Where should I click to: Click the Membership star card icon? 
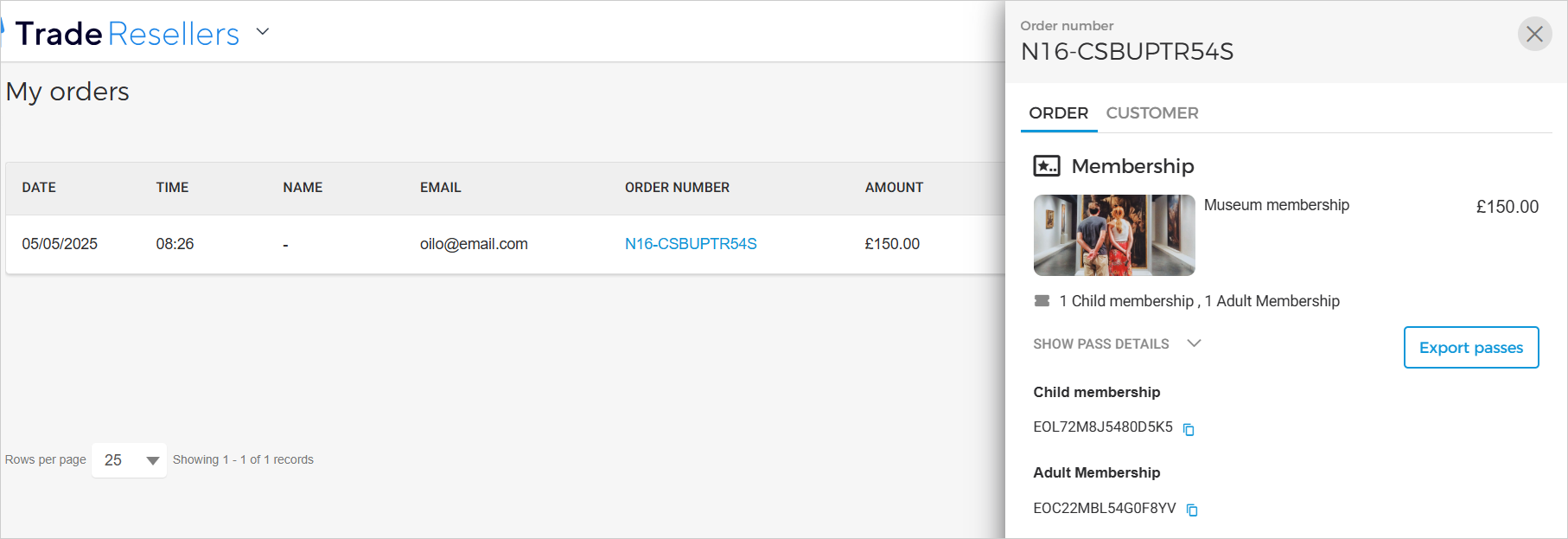pos(1047,166)
